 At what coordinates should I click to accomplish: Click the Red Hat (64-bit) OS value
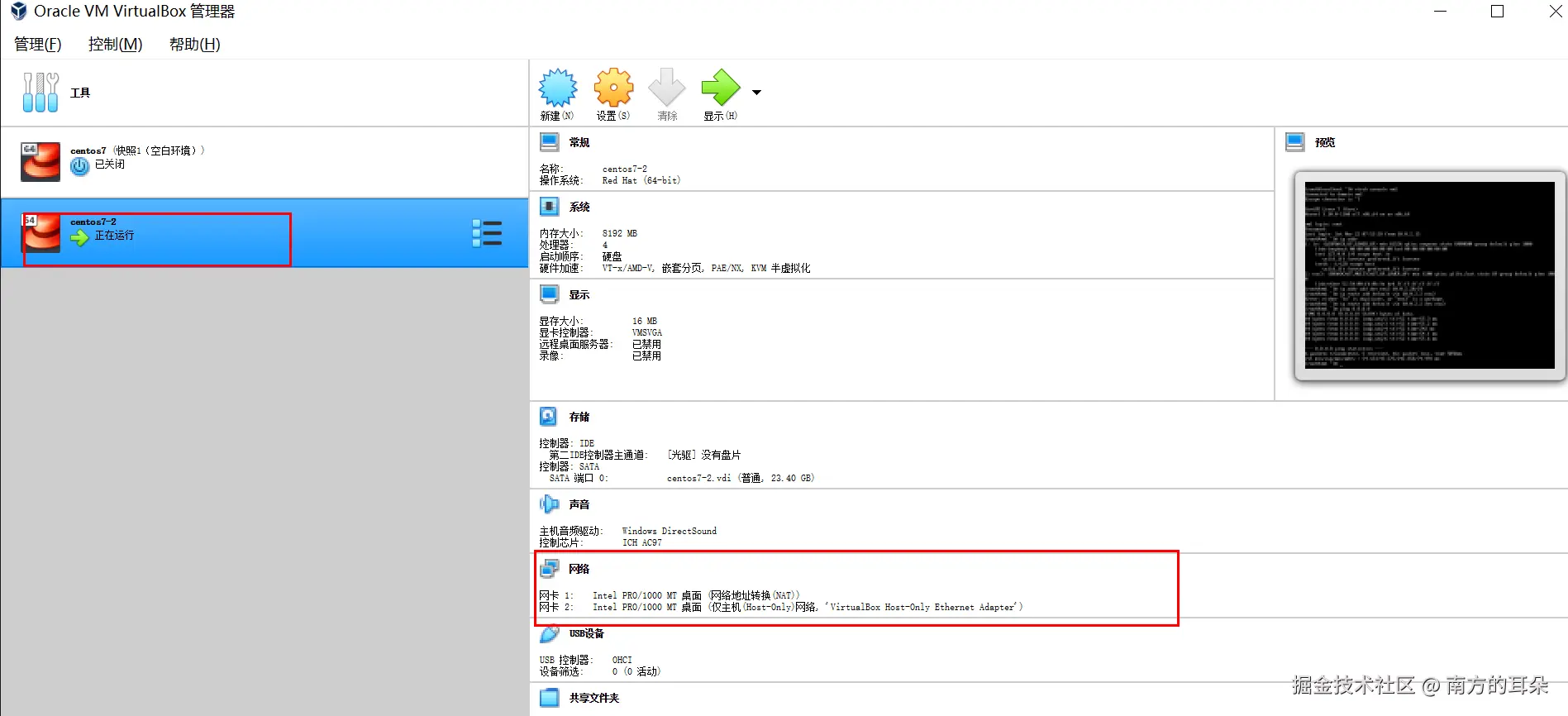click(641, 180)
